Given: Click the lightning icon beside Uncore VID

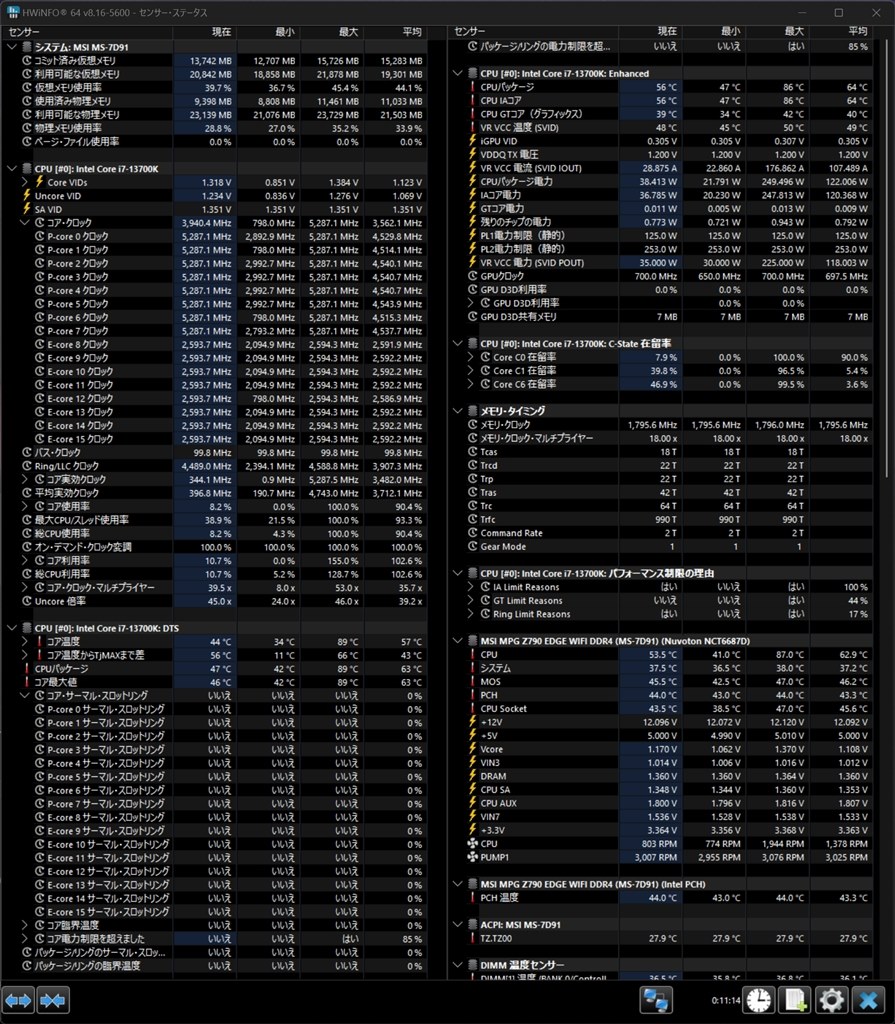Looking at the screenshot, I should [27, 196].
